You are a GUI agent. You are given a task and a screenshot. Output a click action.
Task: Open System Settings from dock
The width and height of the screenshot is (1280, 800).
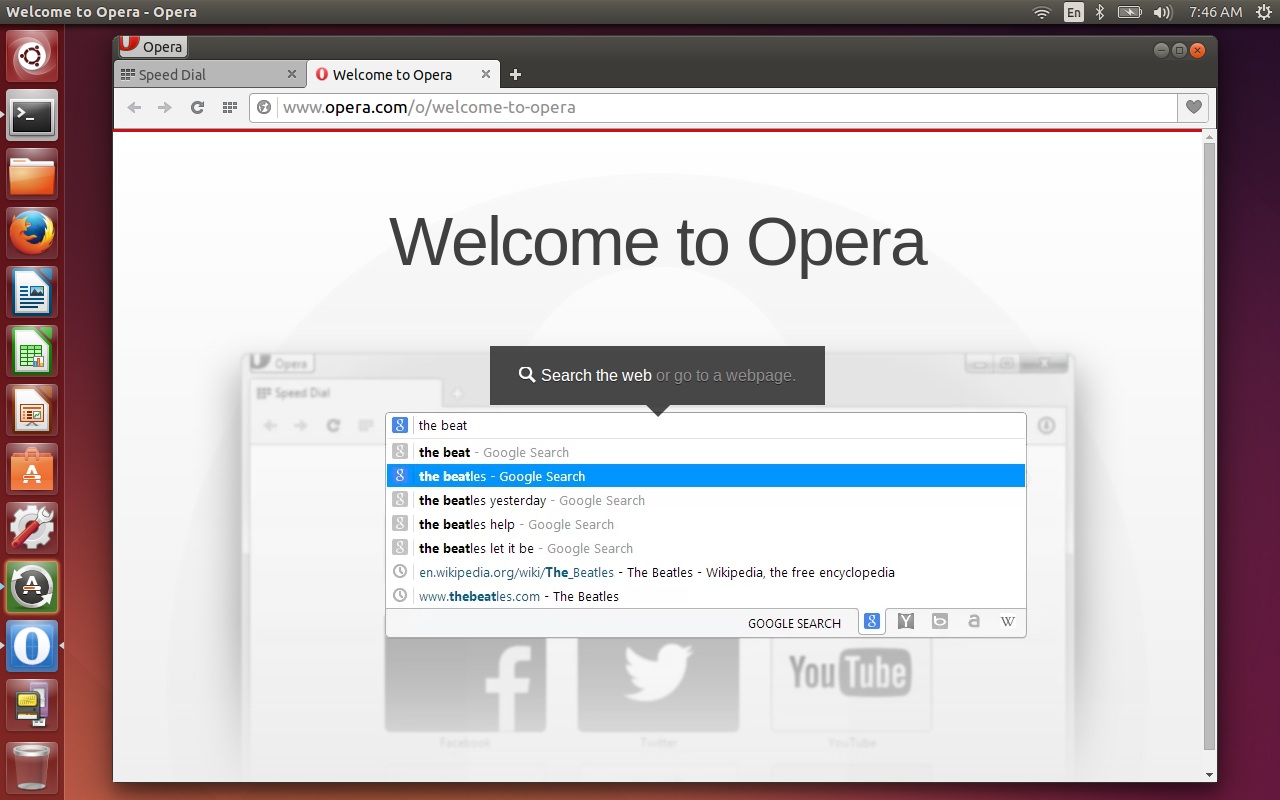[33, 528]
